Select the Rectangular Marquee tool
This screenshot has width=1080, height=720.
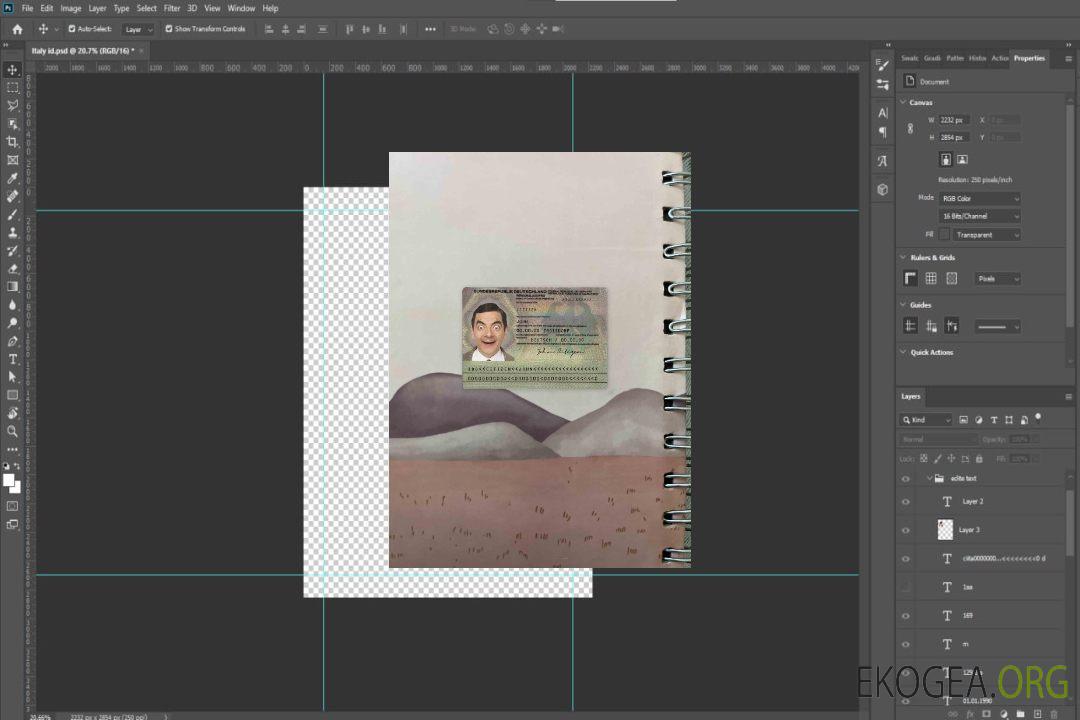[x=12, y=88]
